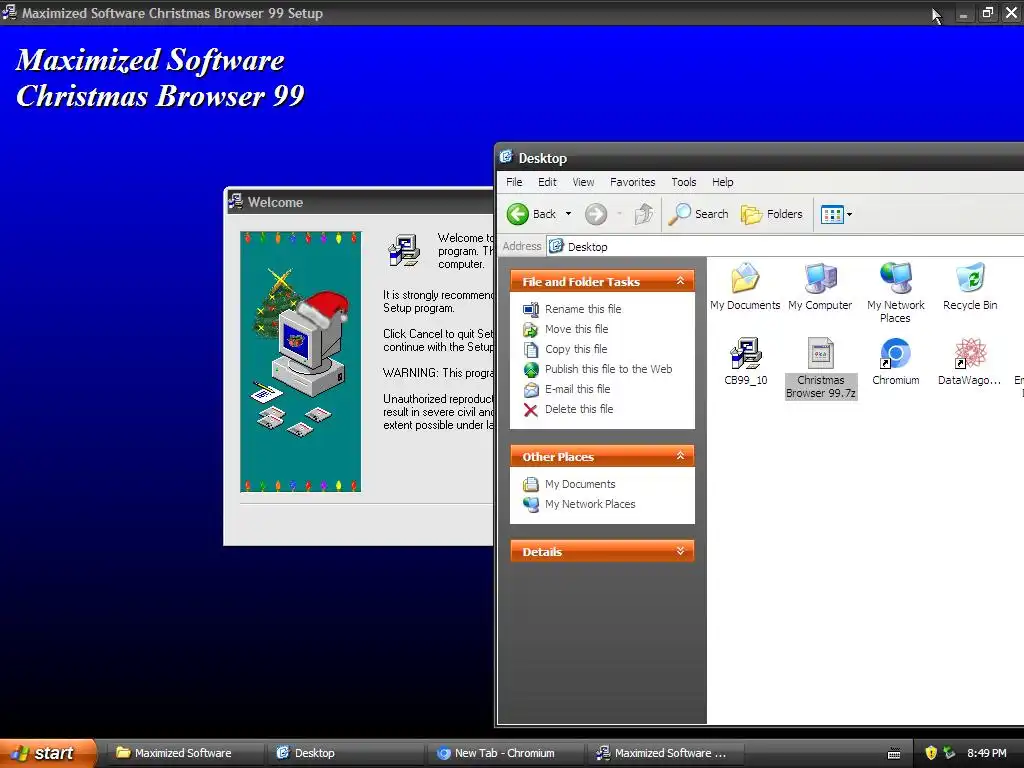Click the Desktop window title bar
Viewport: 1024px width, 768px height.
760,158
